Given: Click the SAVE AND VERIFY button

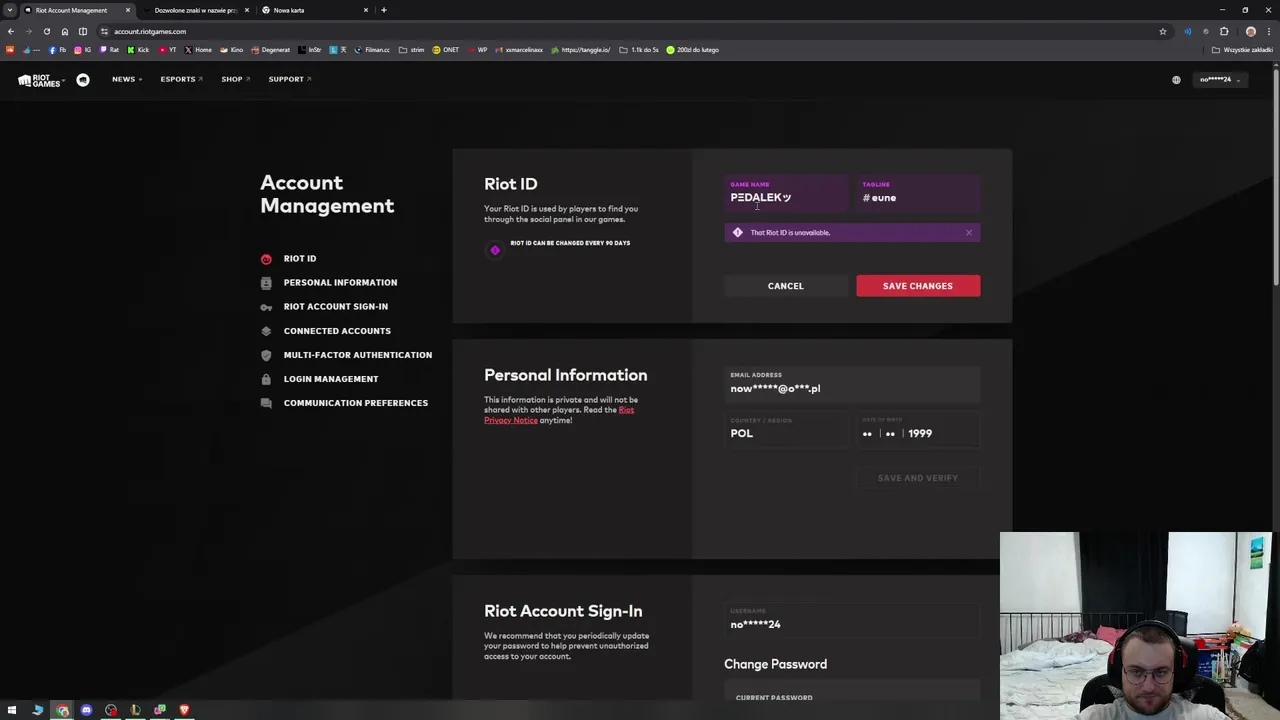Looking at the screenshot, I should (x=918, y=478).
